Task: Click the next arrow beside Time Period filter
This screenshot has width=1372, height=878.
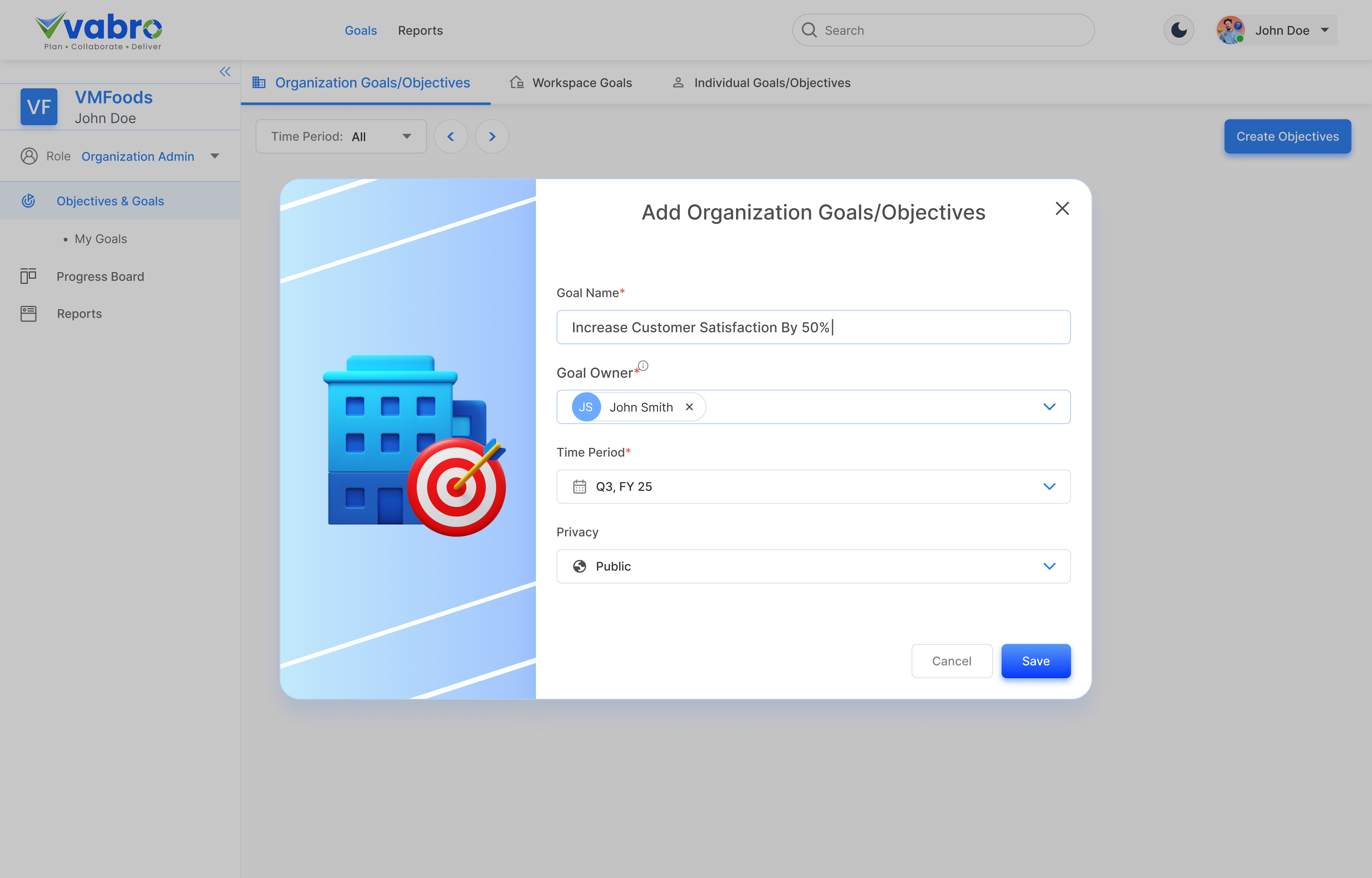Action: pos(491,136)
